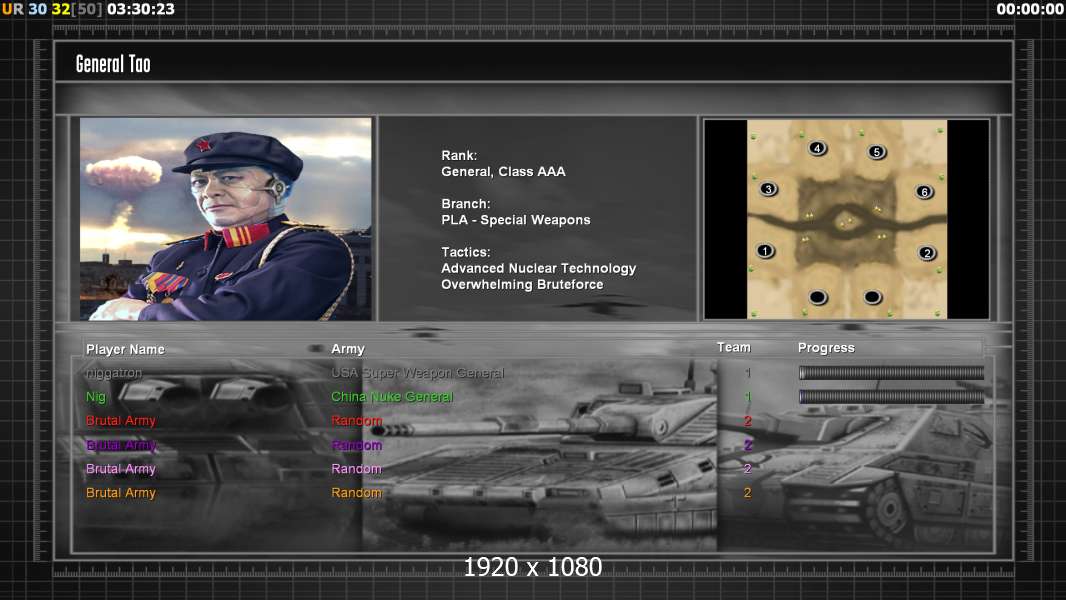1066x600 pixels.
Task: Click the red "Brutal Army" player name
Action: (x=120, y=421)
